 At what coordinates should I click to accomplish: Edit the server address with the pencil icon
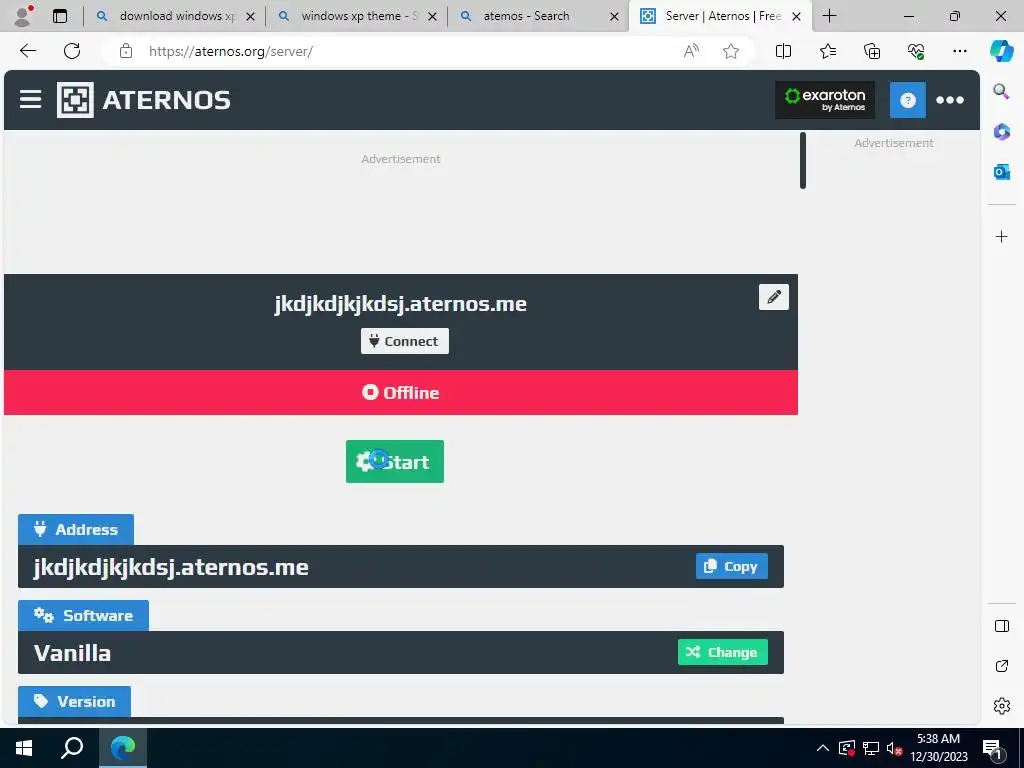(x=774, y=297)
